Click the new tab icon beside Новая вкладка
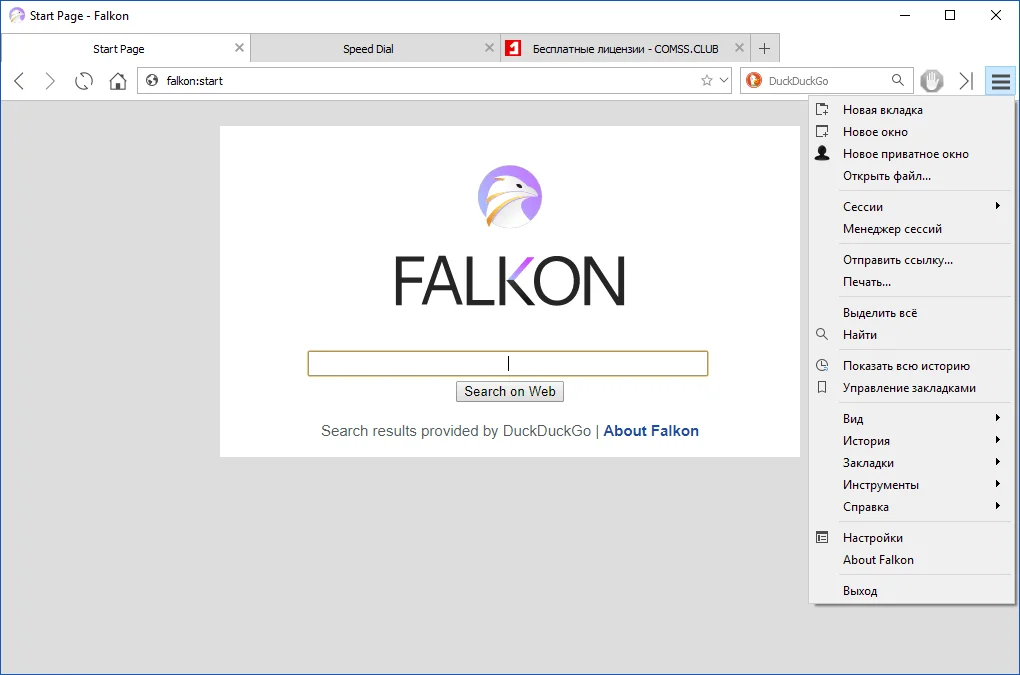1020x675 pixels. tap(822, 109)
